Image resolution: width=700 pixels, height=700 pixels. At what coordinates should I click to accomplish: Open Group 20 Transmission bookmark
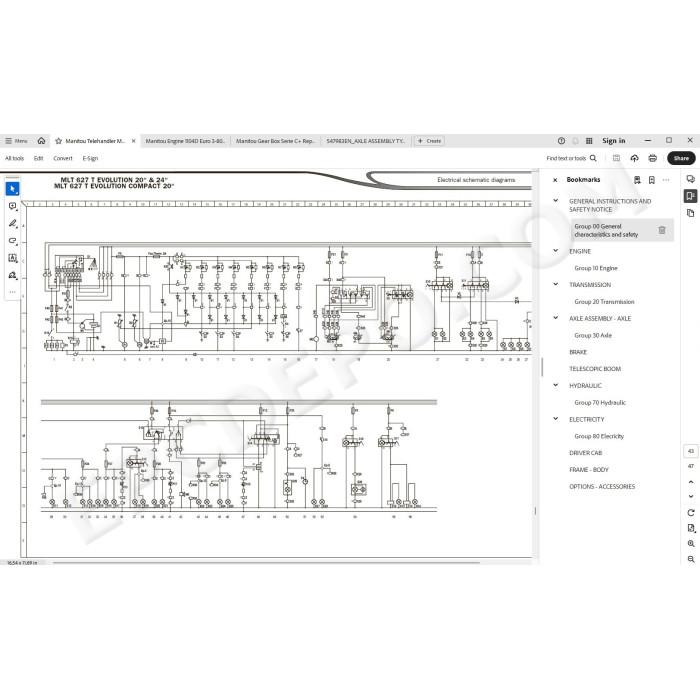[604, 302]
